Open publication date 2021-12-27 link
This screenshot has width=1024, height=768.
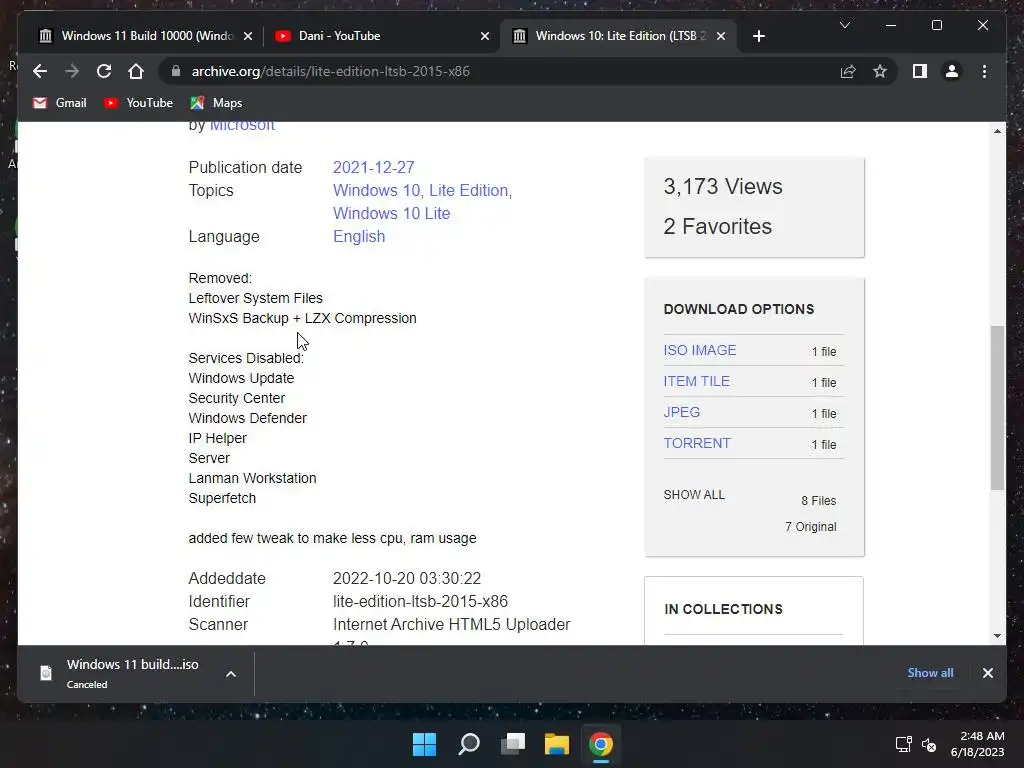(374, 167)
